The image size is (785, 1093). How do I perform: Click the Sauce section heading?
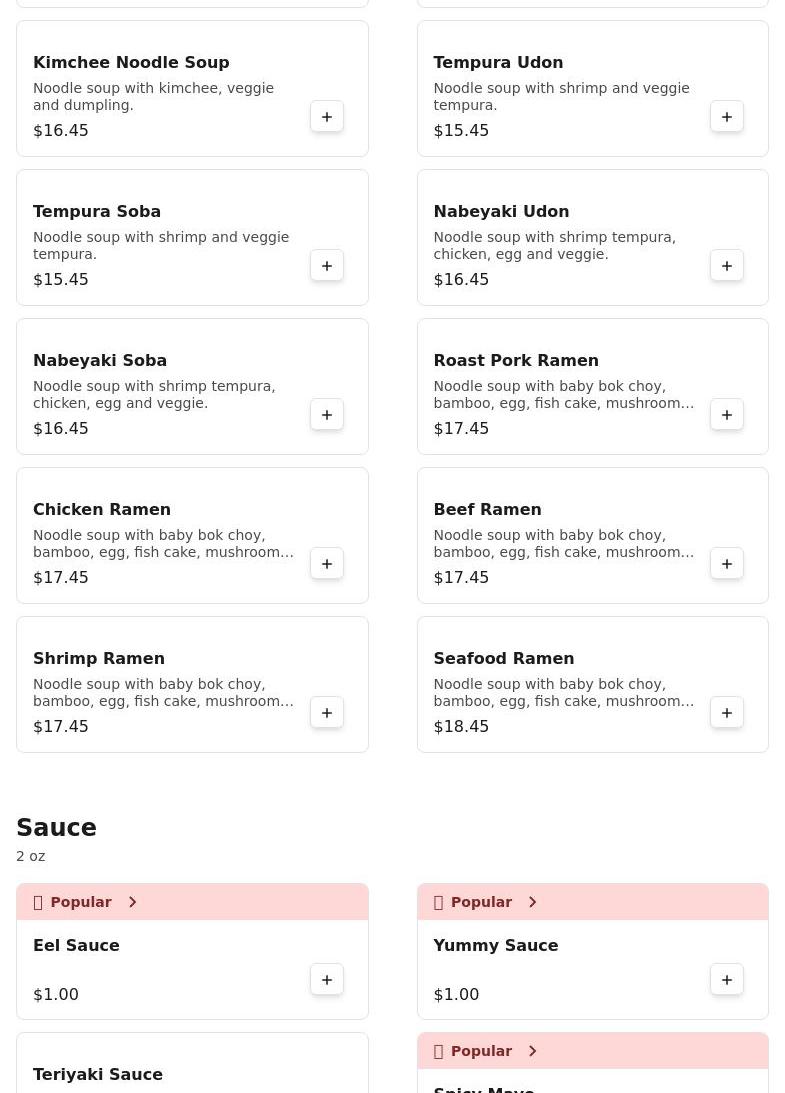(56, 828)
